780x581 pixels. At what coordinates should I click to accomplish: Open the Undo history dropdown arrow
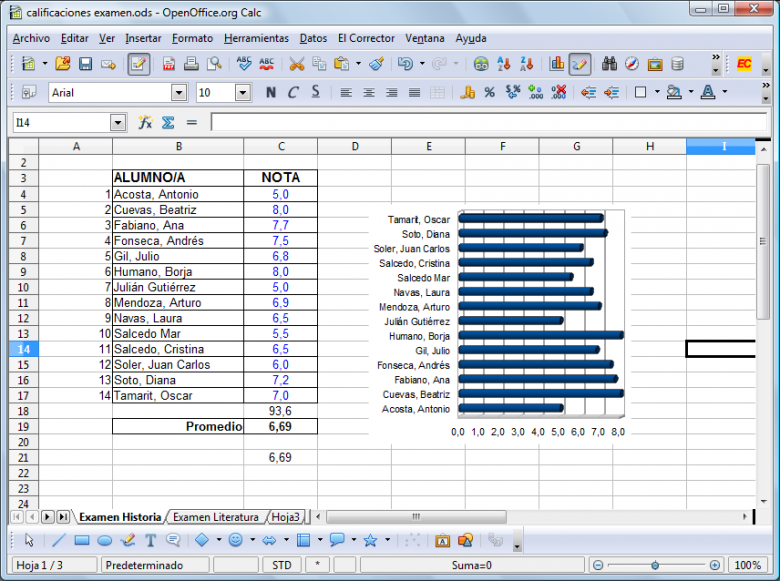422,64
